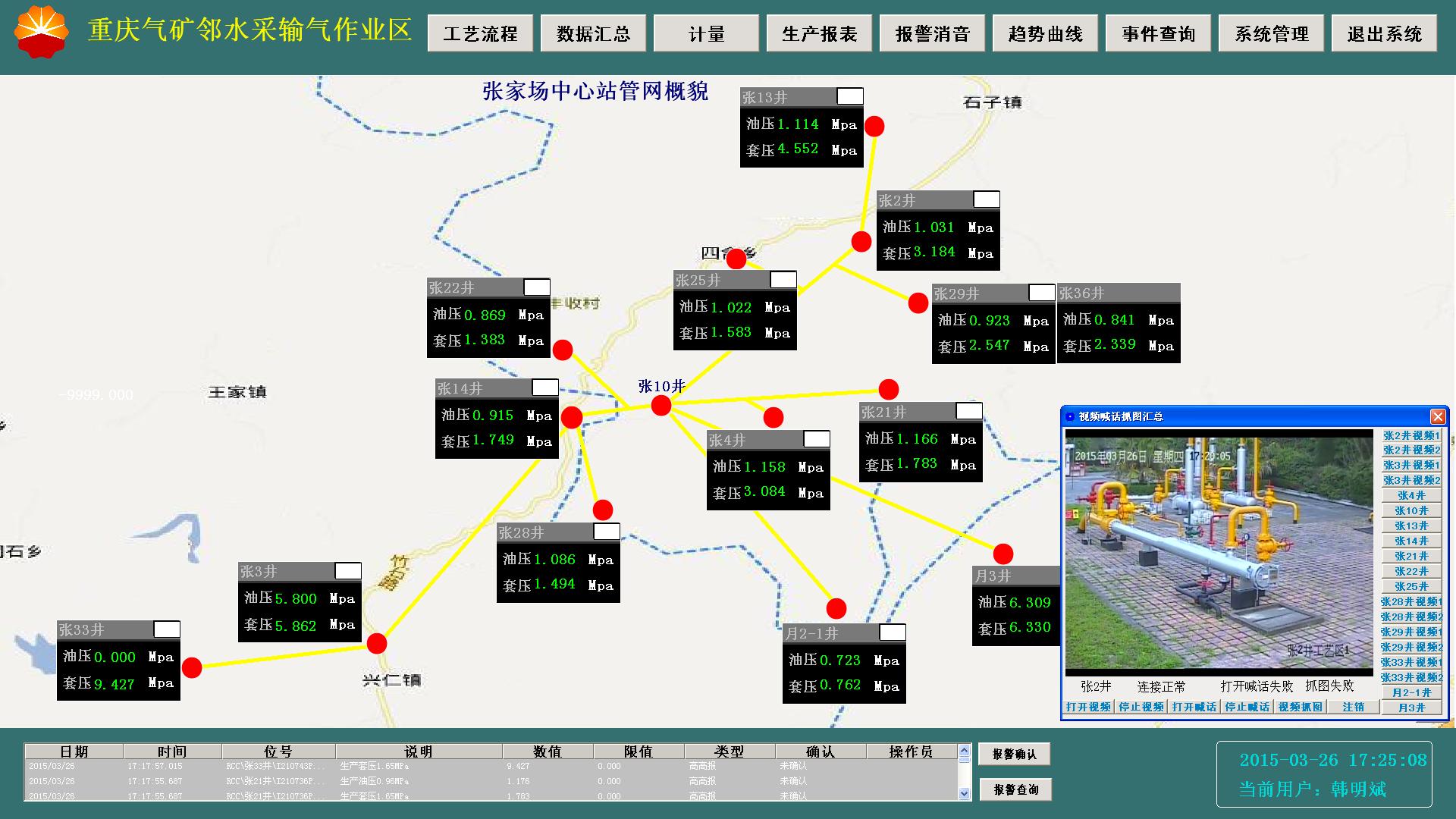Screen dimensions: 1456x819
Task: Click the live camera feed image
Action: click(1219, 553)
